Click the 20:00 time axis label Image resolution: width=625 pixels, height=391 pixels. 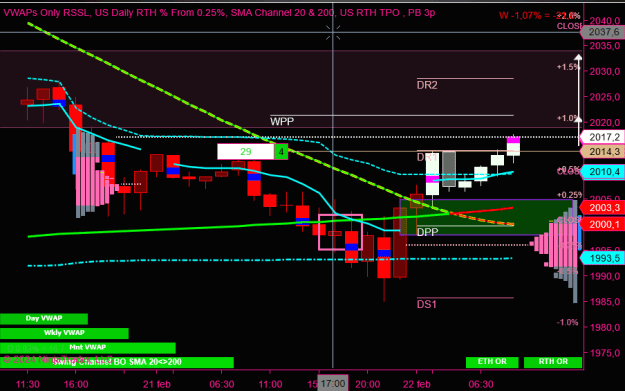pos(368,385)
